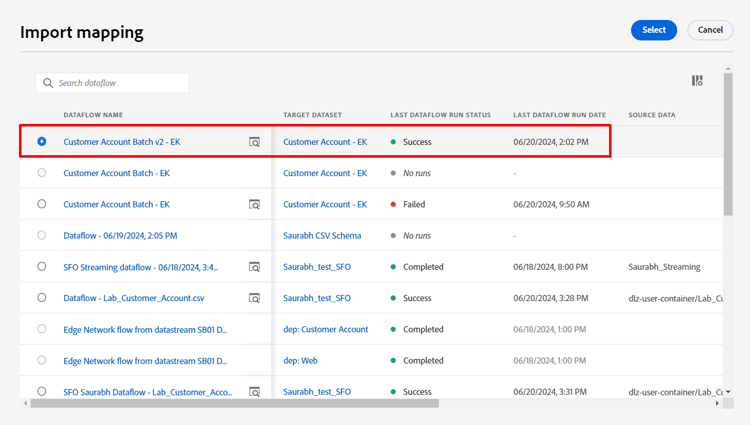
Task: Click the Cancel button
Action: 710,30
